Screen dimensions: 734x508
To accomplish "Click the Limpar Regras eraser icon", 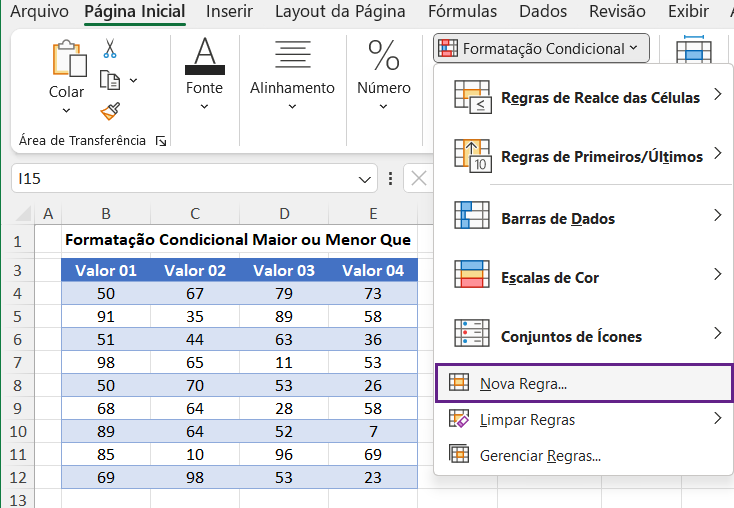I will pyautogui.click(x=459, y=419).
